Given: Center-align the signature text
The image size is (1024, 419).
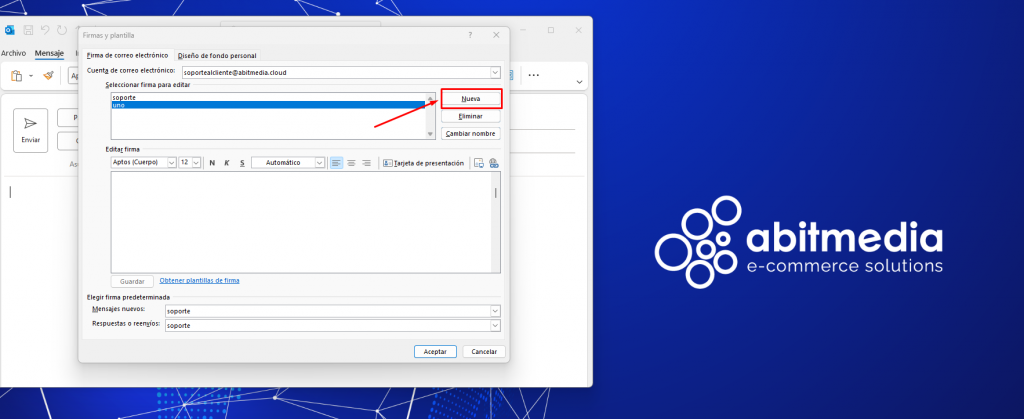Looking at the screenshot, I should pos(351,163).
